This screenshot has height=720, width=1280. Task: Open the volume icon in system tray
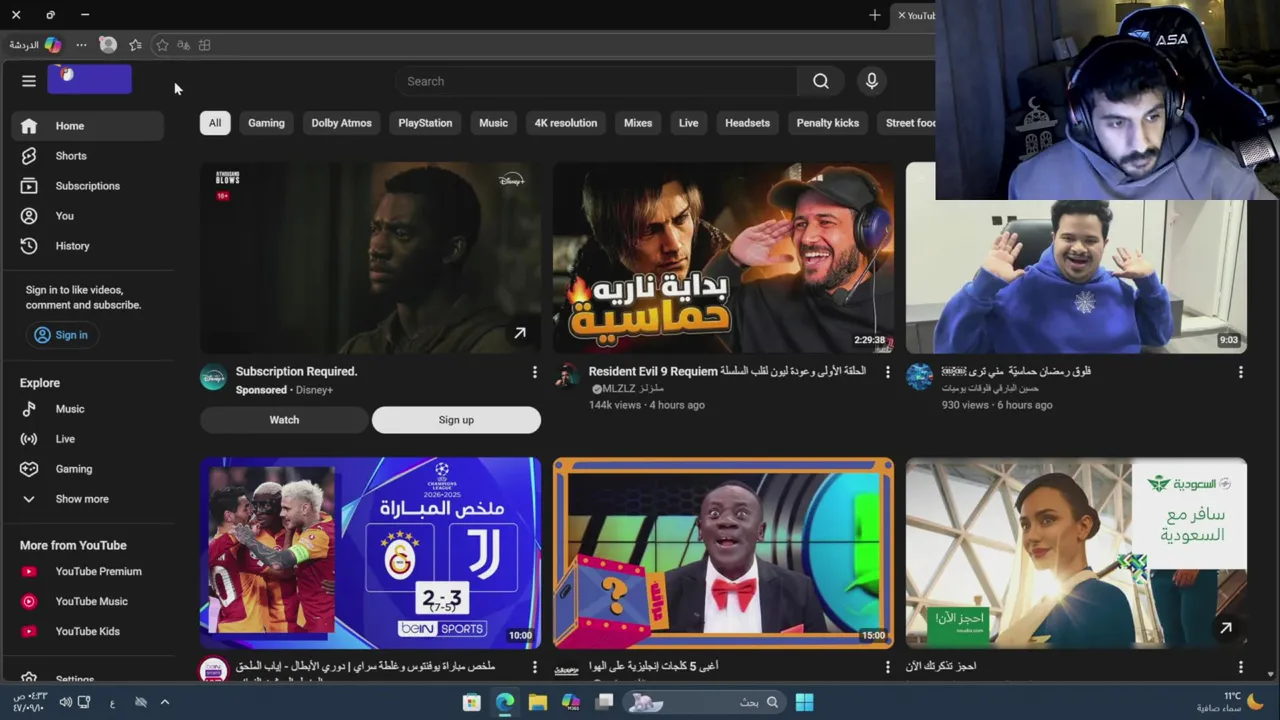coord(66,702)
